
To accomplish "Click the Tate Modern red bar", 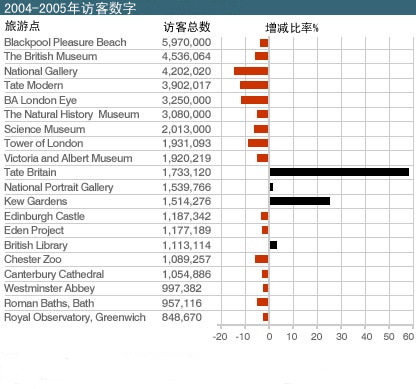I will [x=254, y=85].
